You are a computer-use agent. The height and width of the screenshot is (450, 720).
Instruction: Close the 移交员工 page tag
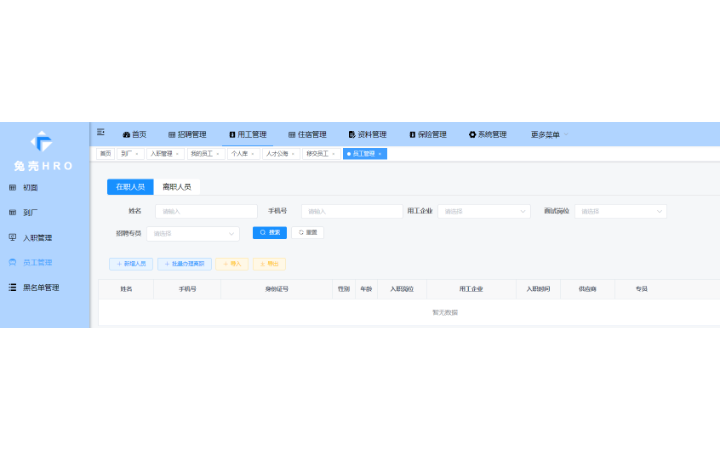(x=333, y=154)
